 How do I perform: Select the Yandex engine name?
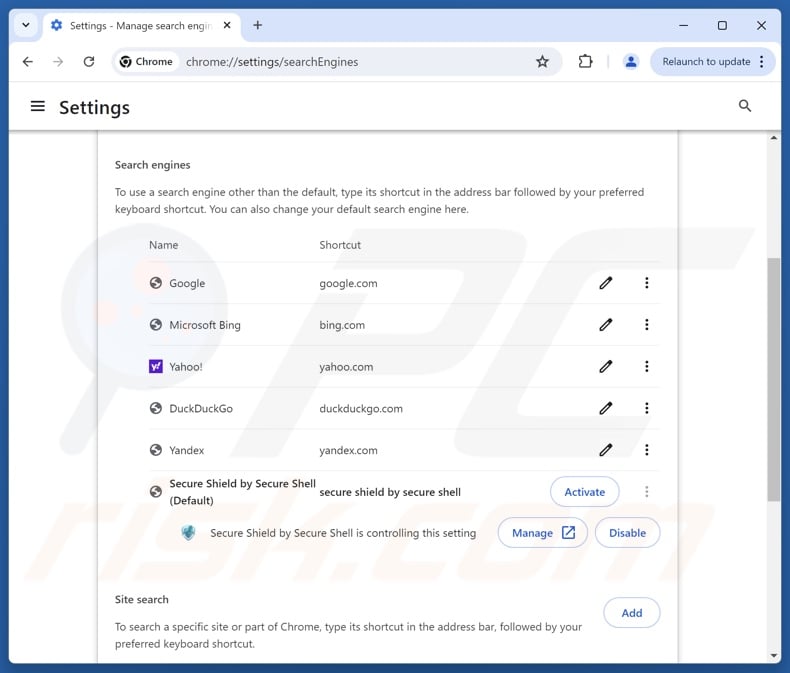[x=186, y=450]
